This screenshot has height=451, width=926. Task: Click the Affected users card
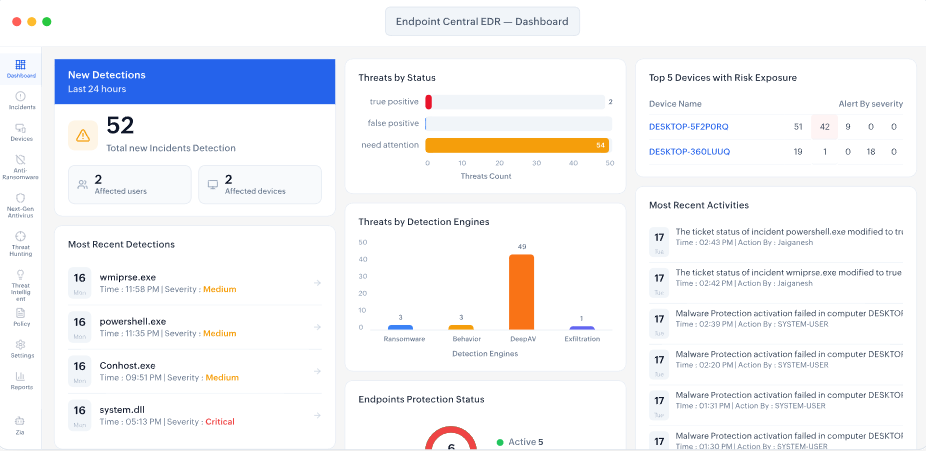coord(130,184)
